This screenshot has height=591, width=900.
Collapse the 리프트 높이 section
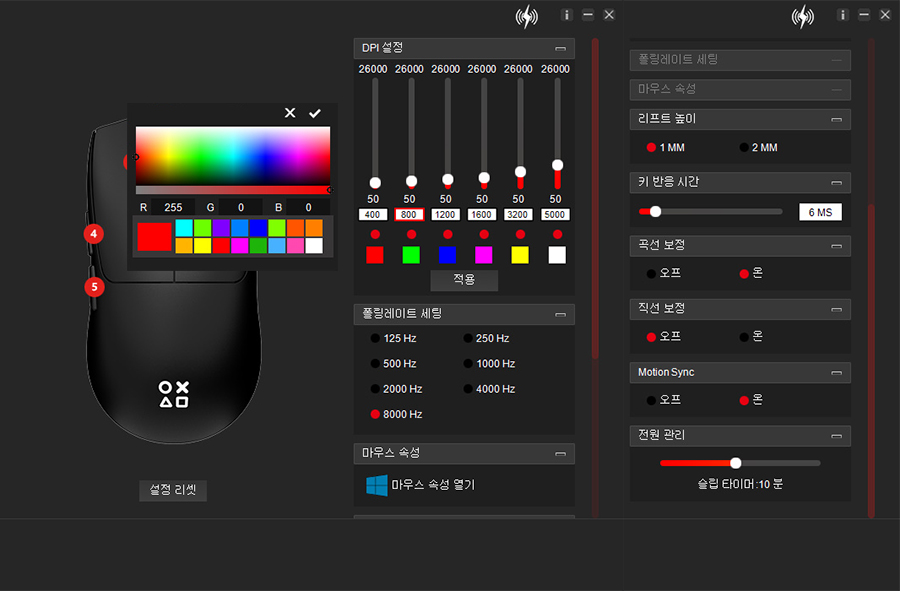(x=837, y=119)
